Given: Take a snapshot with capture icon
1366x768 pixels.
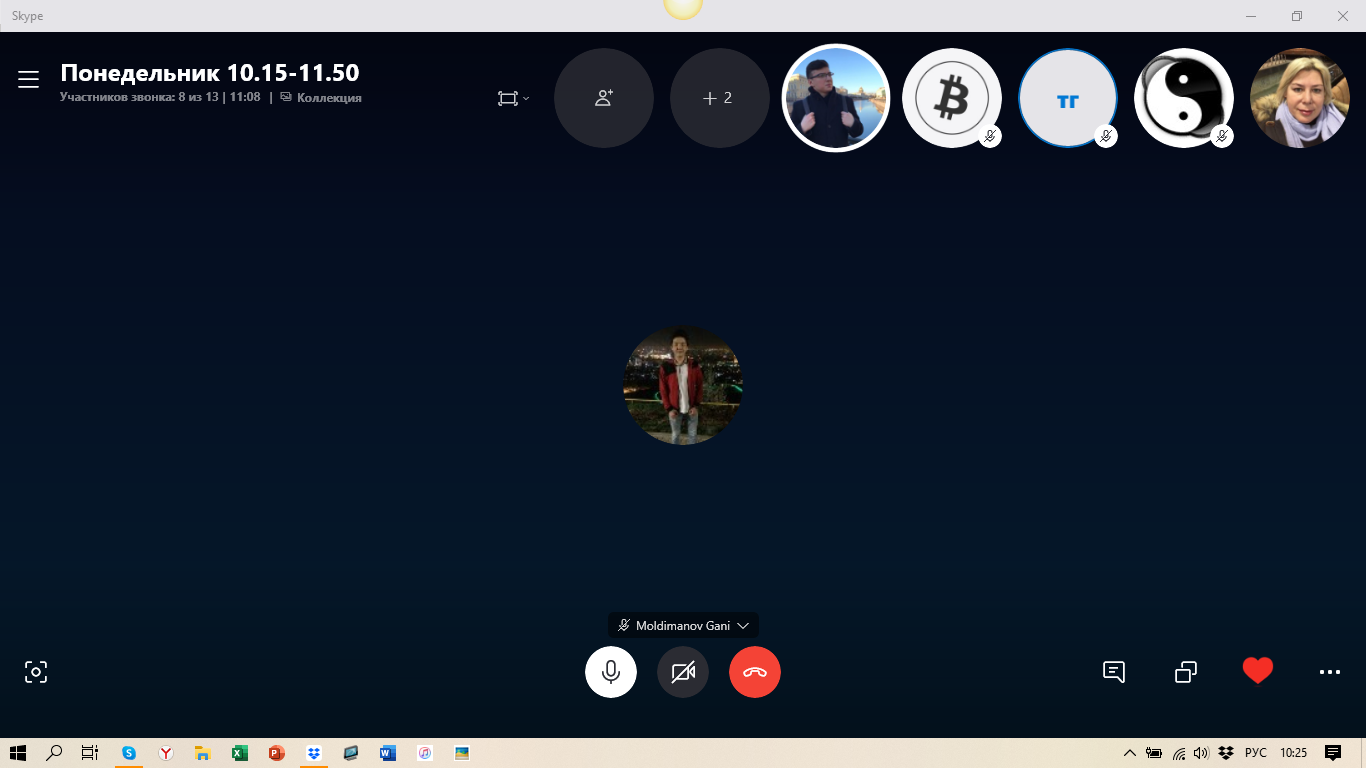Looking at the screenshot, I should pyautogui.click(x=36, y=672).
